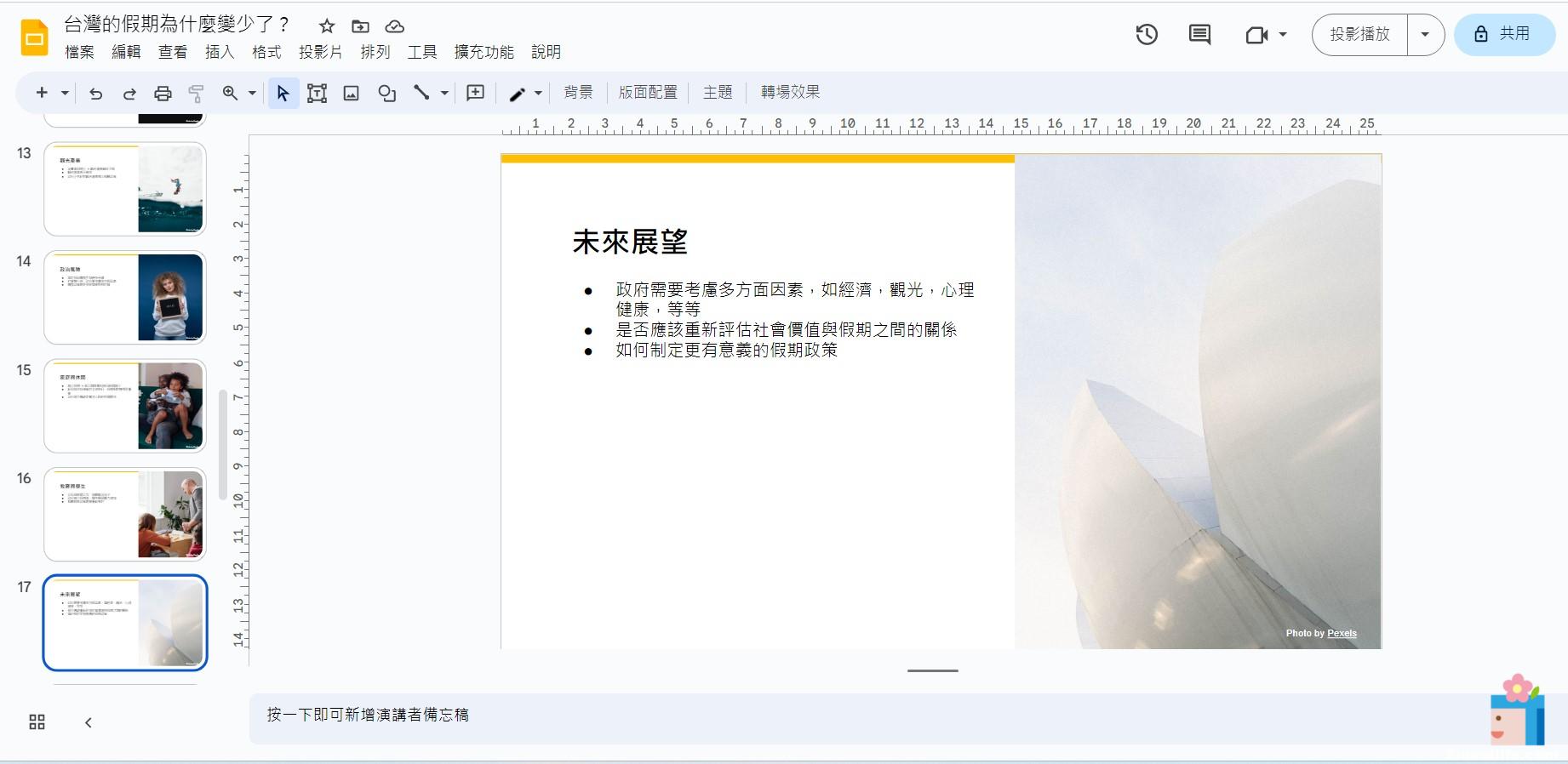Toggle grid view of slides

(x=37, y=722)
